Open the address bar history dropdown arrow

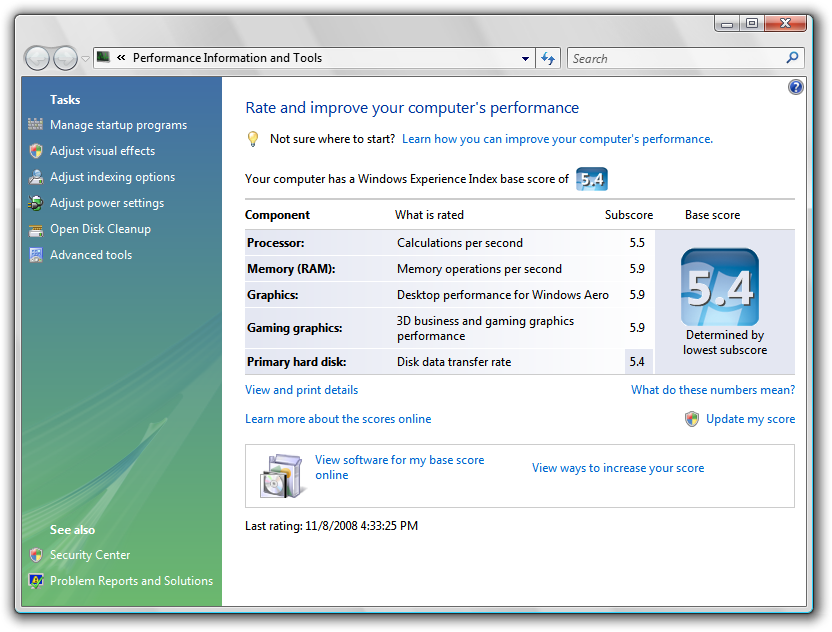pos(525,58)
